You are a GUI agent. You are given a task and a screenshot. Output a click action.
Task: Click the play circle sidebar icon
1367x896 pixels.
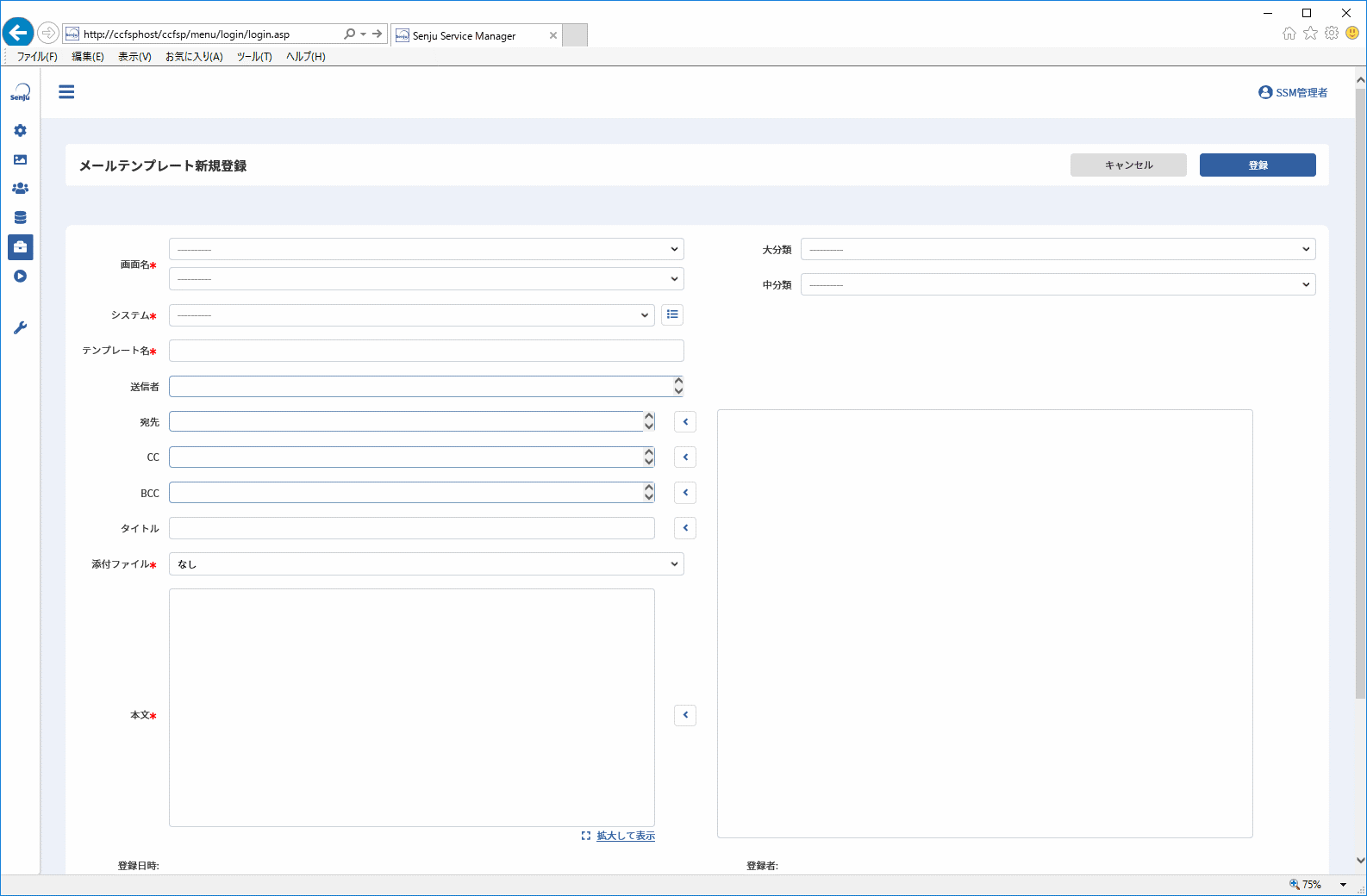(x=20, y=277)
